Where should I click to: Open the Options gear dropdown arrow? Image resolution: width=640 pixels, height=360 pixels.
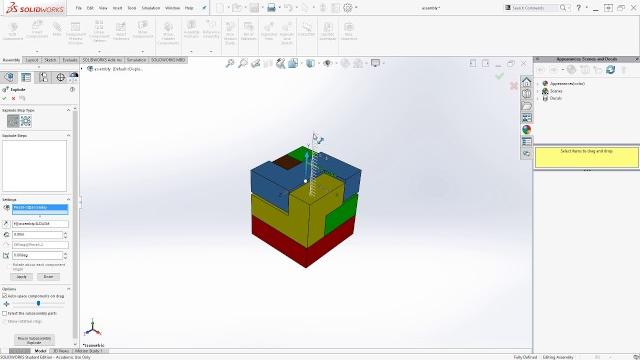(x=356, y=8)
